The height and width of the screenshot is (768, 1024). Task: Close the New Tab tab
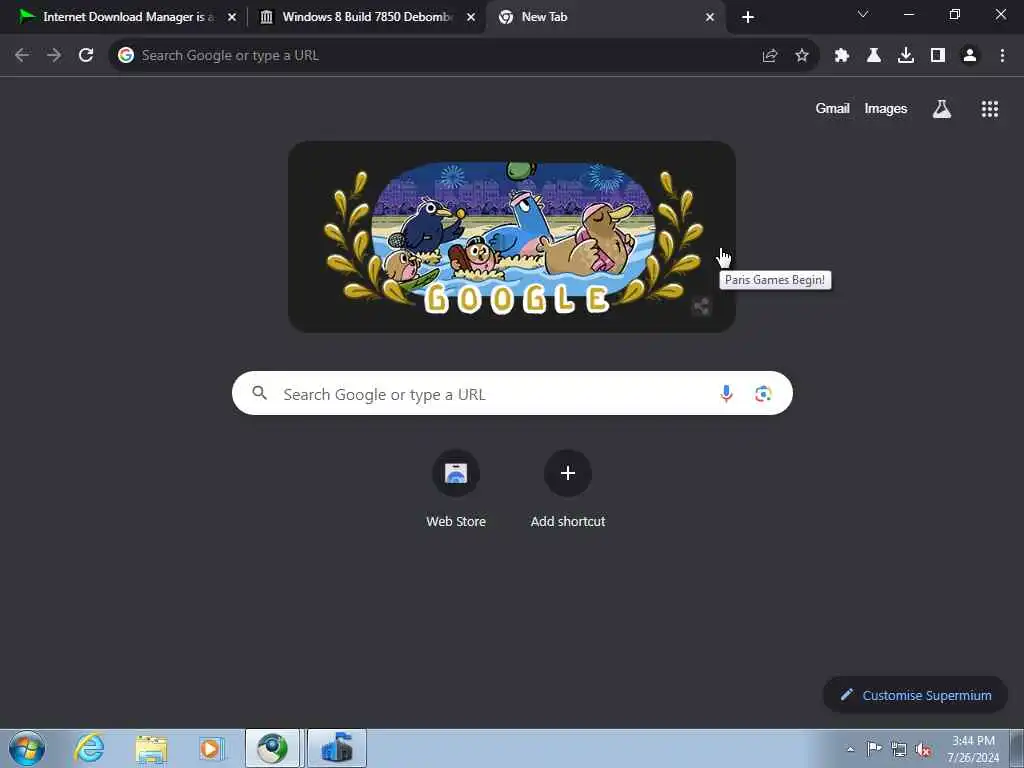point(710,17)
